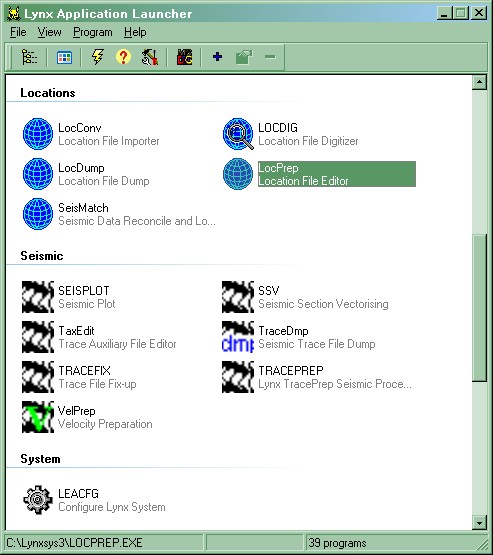Click the blue plus add icon

click(217, 56)
